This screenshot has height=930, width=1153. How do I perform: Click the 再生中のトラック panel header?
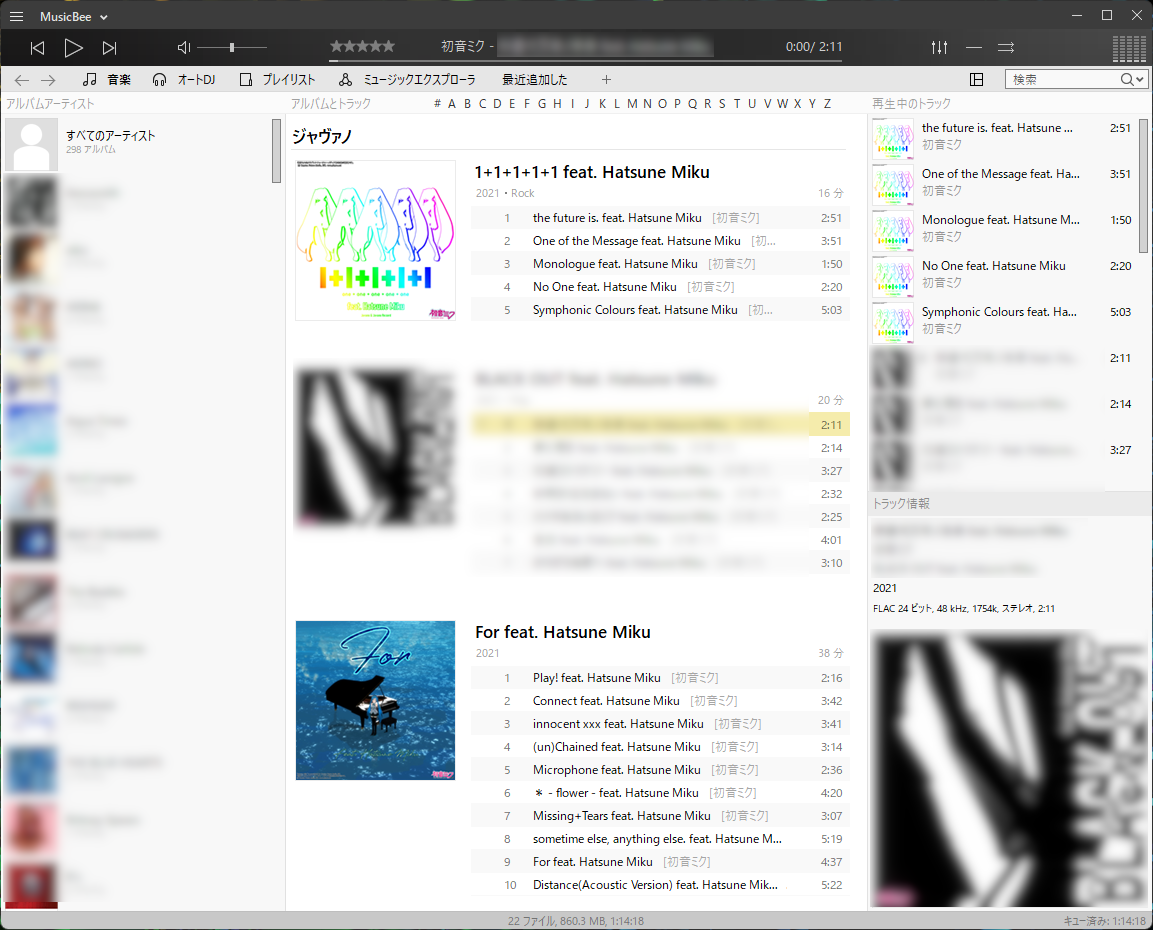tap(911, 104)
